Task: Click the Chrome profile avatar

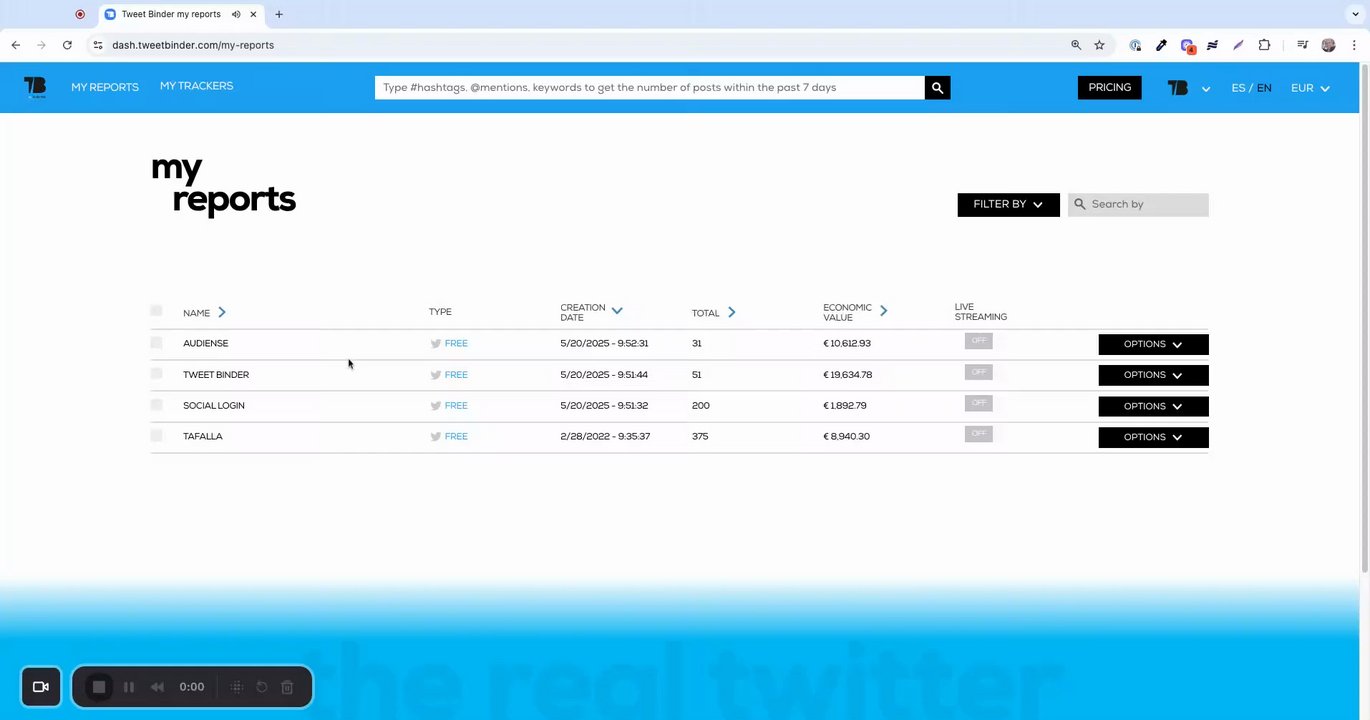Action: (x=1328, y=45)
